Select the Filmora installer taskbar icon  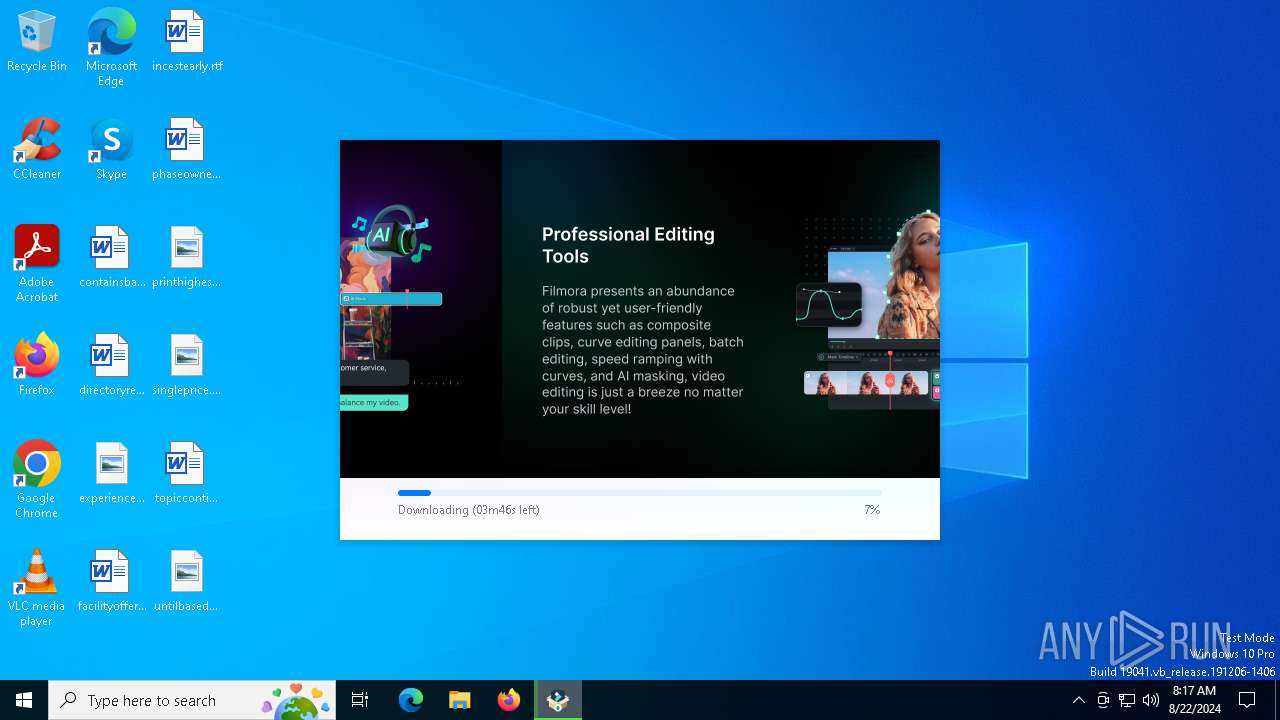(558, 700)
